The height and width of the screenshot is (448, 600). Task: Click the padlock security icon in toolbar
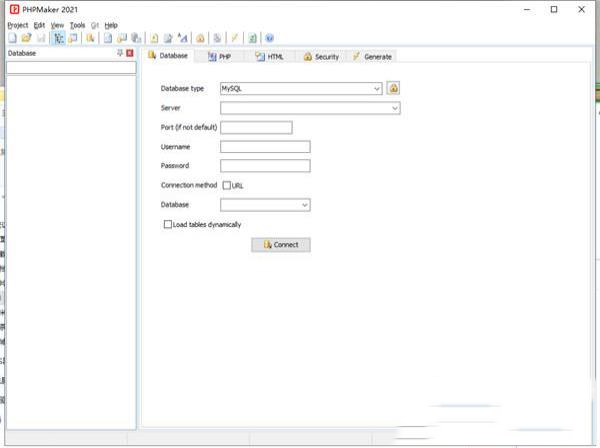[201, 38]
